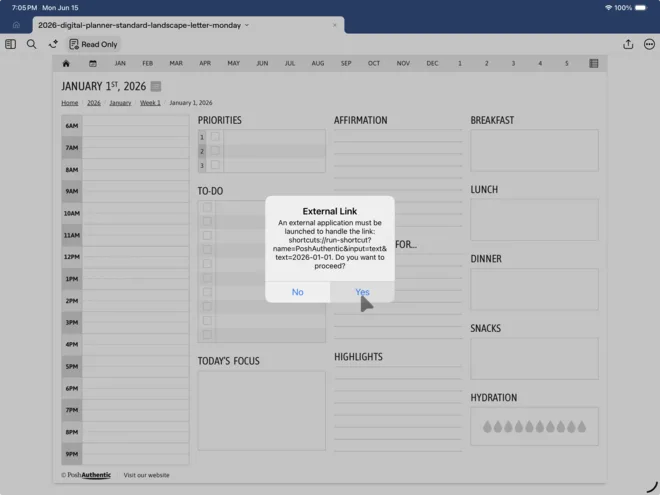Screen dimensions: 660x495
Task: Go to planner home icon
Action: (x=66, y=64)
